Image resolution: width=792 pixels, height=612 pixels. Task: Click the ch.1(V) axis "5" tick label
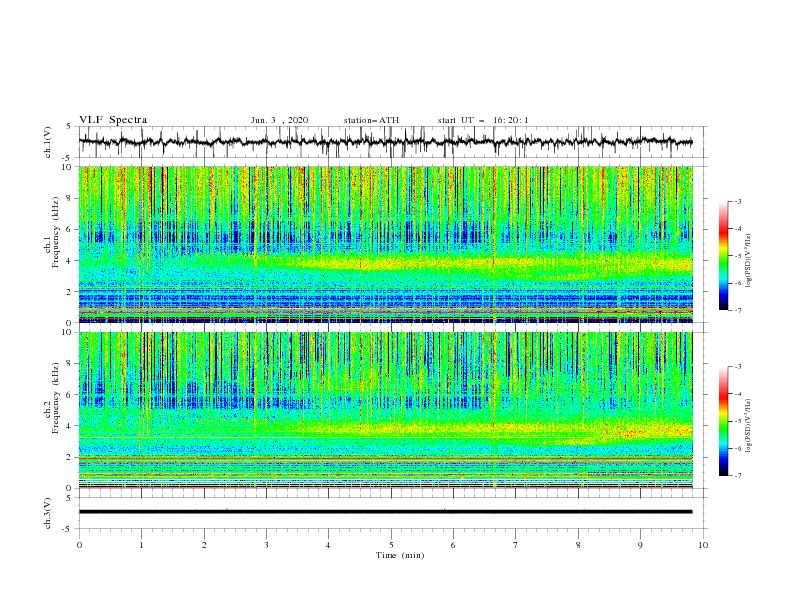click(x=70, y=126)
